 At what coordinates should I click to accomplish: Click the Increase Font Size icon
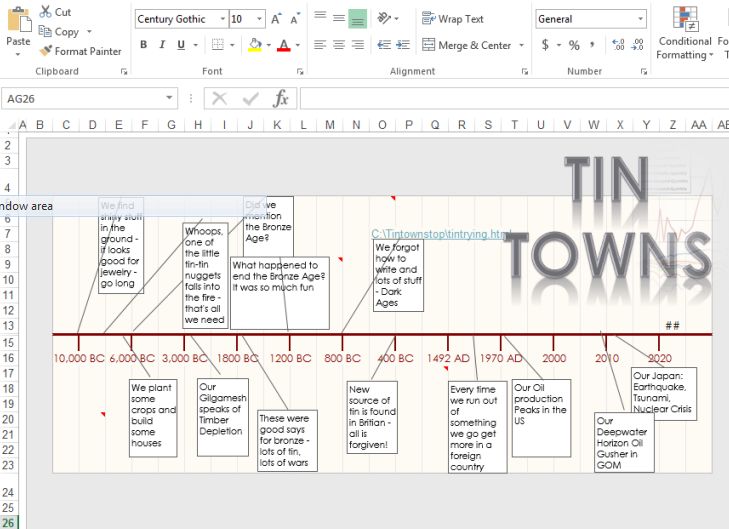(276, 19)
